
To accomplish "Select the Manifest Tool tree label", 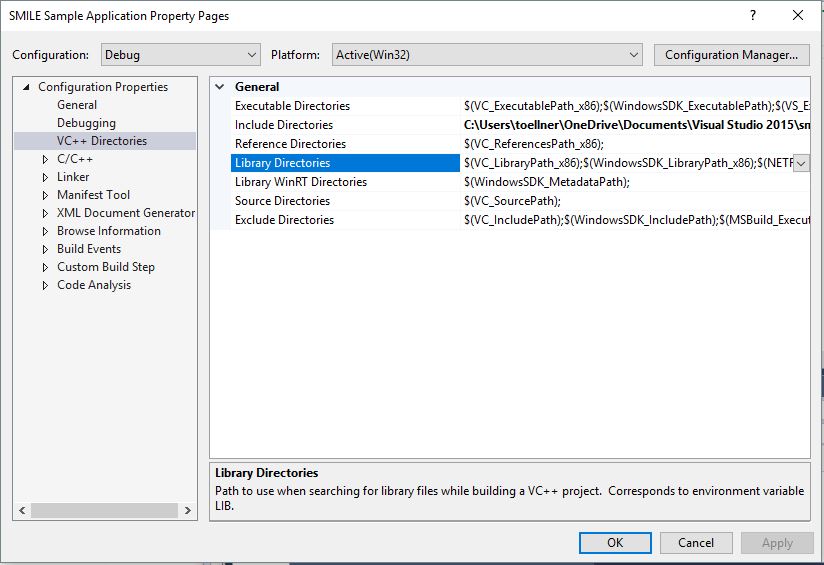I will 93,194.
